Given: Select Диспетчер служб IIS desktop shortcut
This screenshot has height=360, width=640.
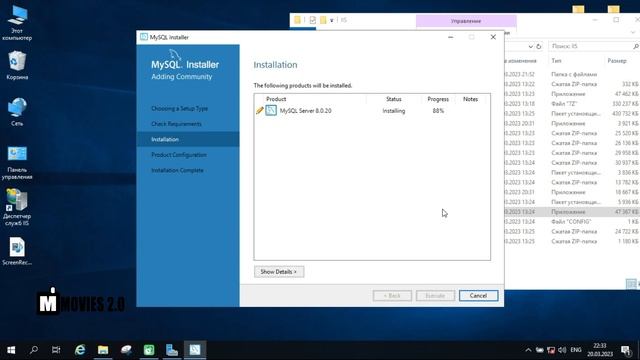Looking at the screenshot, I should pyautogui.click(x=17, y=208).
